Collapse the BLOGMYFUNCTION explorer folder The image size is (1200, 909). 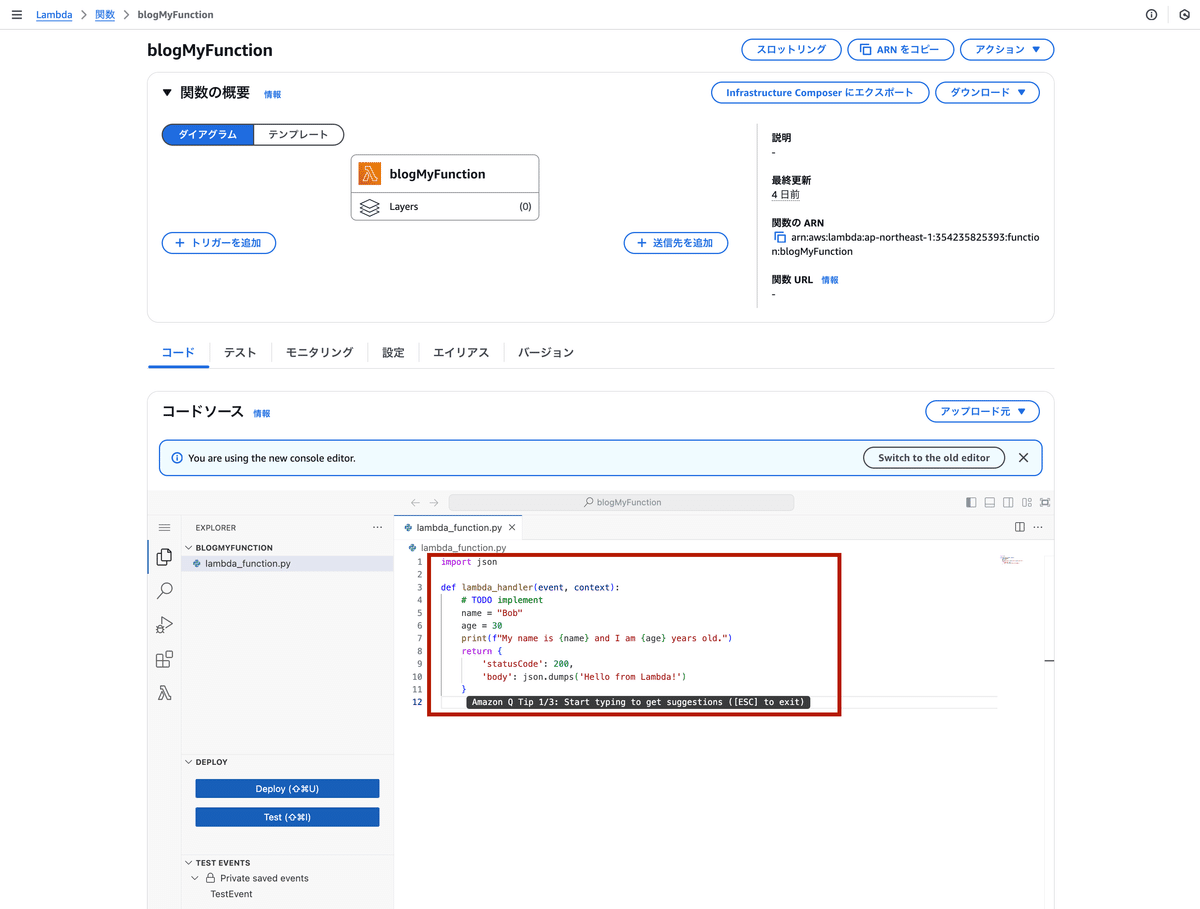click(x=188, y=547)
